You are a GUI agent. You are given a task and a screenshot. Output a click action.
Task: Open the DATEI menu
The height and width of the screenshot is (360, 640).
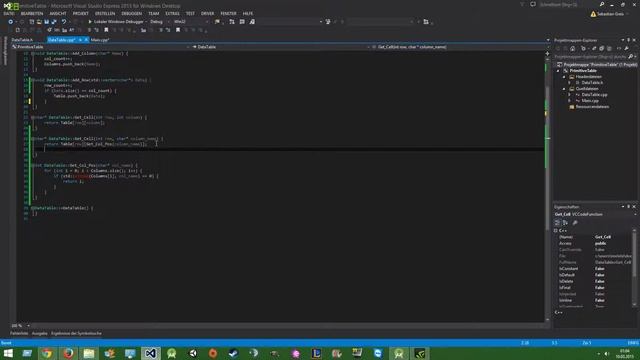(9, 13)
